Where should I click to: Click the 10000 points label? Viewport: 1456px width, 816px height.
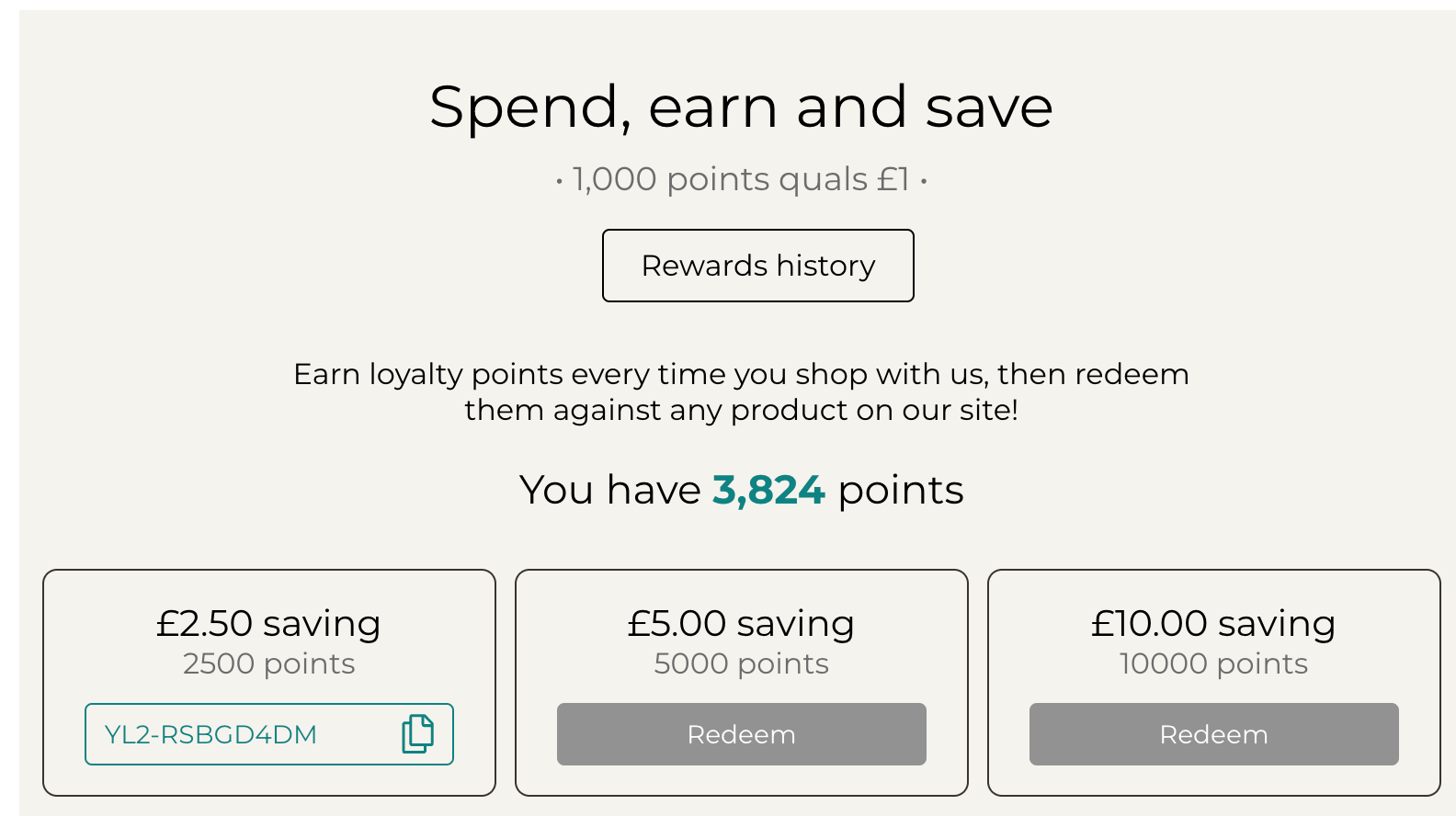click(1213, 663)
